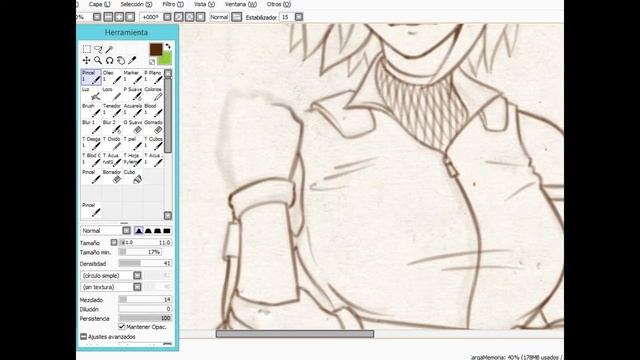Select the hand pan tool
640x360 pixels.
tap(120, 60)
